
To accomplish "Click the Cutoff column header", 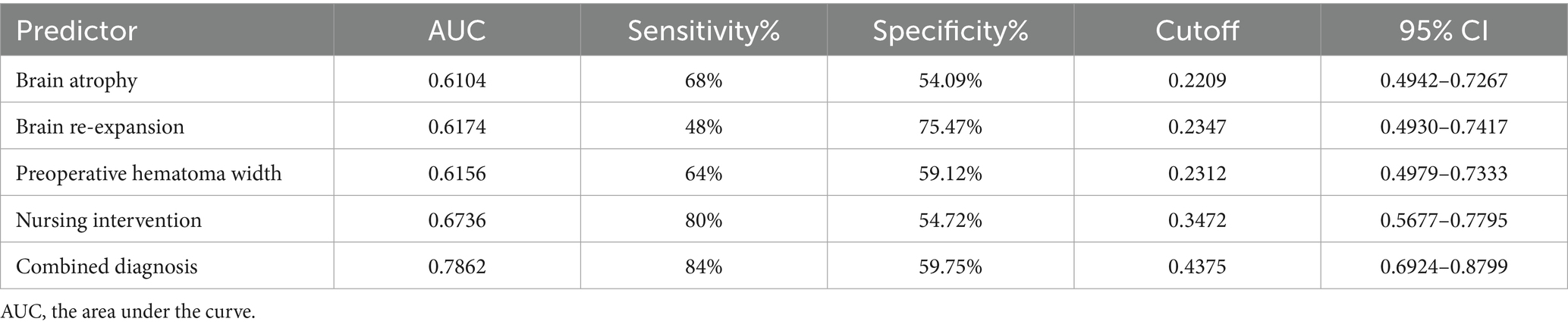I will point(1196,31).
